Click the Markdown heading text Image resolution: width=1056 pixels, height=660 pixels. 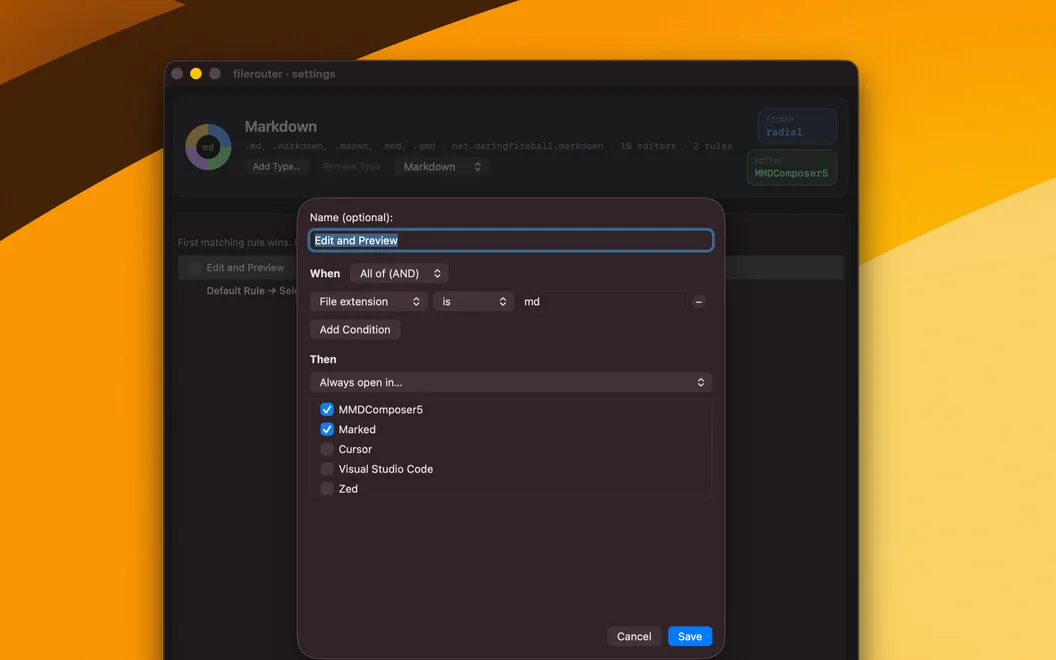pos(280,127)
